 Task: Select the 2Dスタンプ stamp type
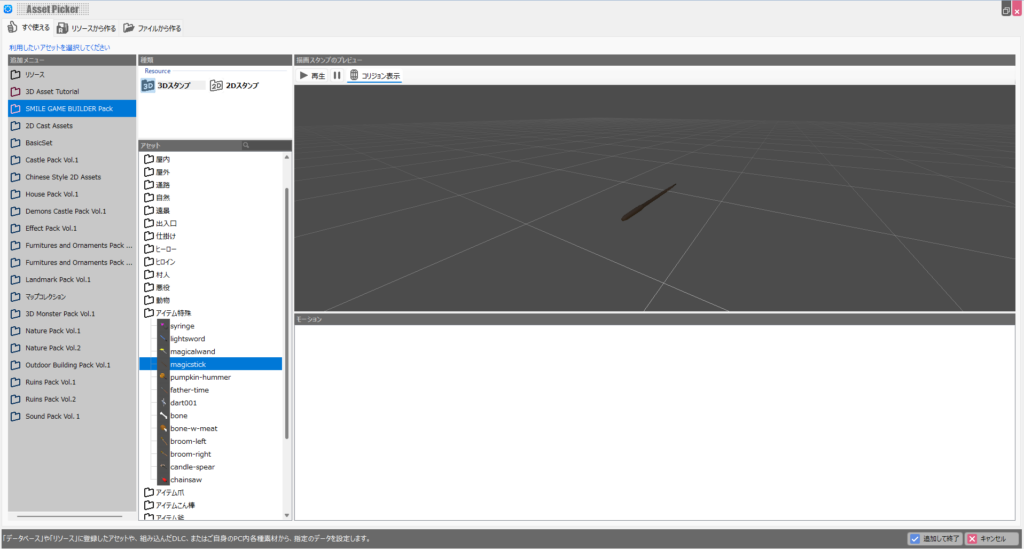pyautogui.click(x=234, y=86)
